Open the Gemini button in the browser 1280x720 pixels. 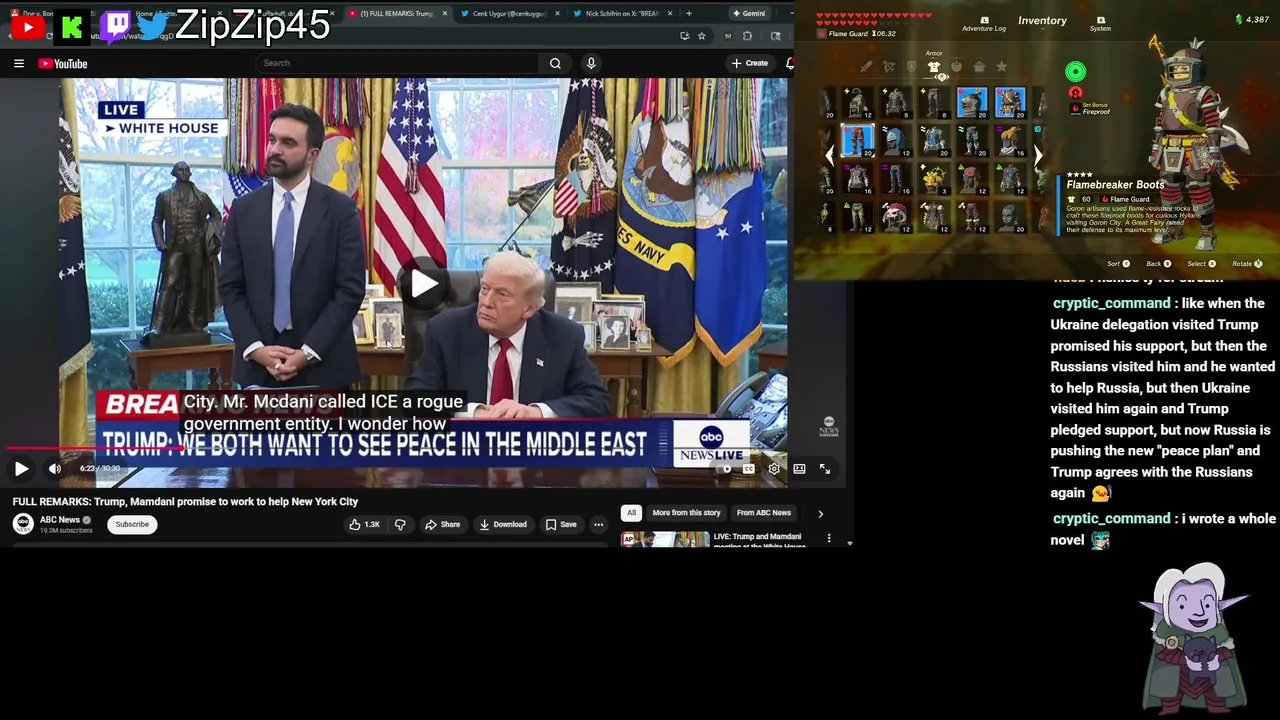[x=748, y=14]
